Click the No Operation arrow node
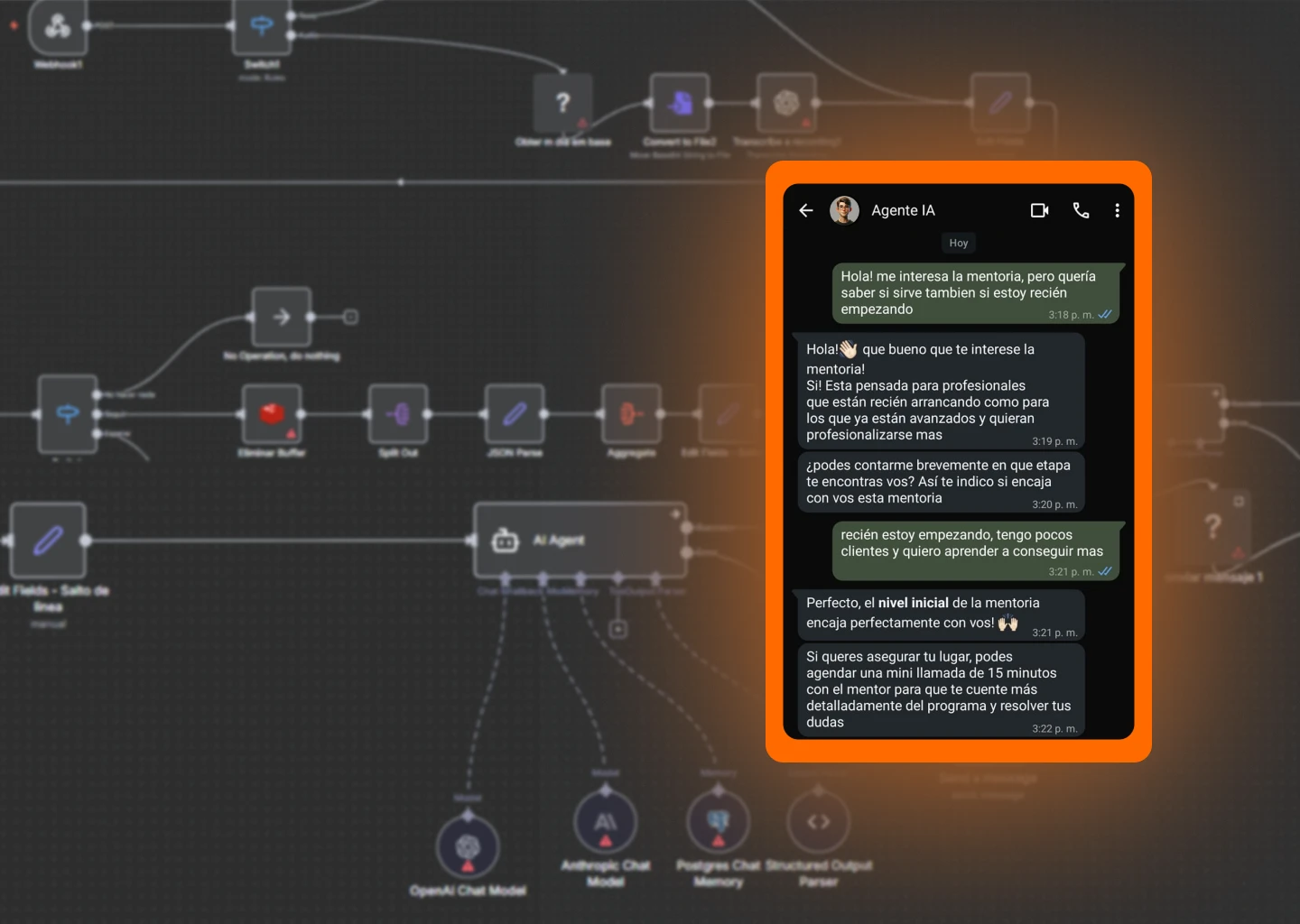The width and height of the screenshot is (1300, 924). coord(282,317)
